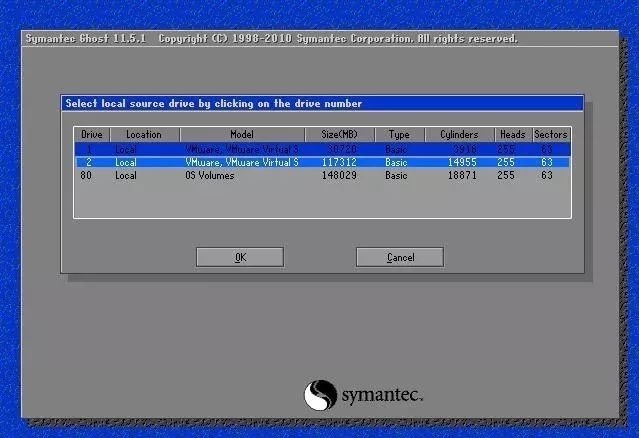This screenshot has height=438, width=639.
Task: Click cylinders value 18871
Action: pos(462,176)
